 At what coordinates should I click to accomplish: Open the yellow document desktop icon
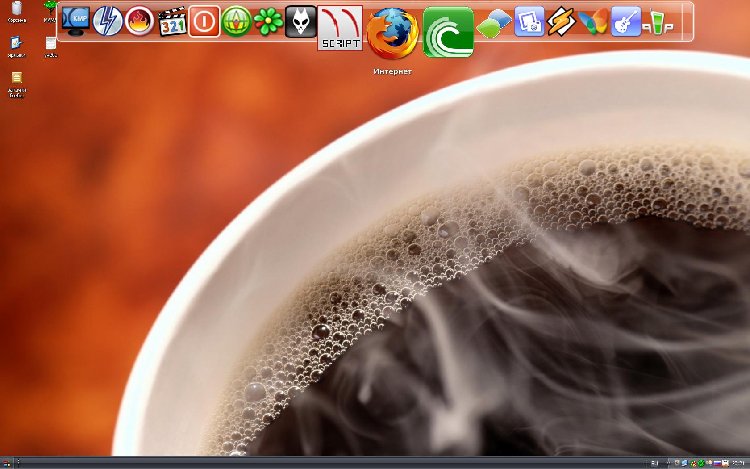click(17, 85)
